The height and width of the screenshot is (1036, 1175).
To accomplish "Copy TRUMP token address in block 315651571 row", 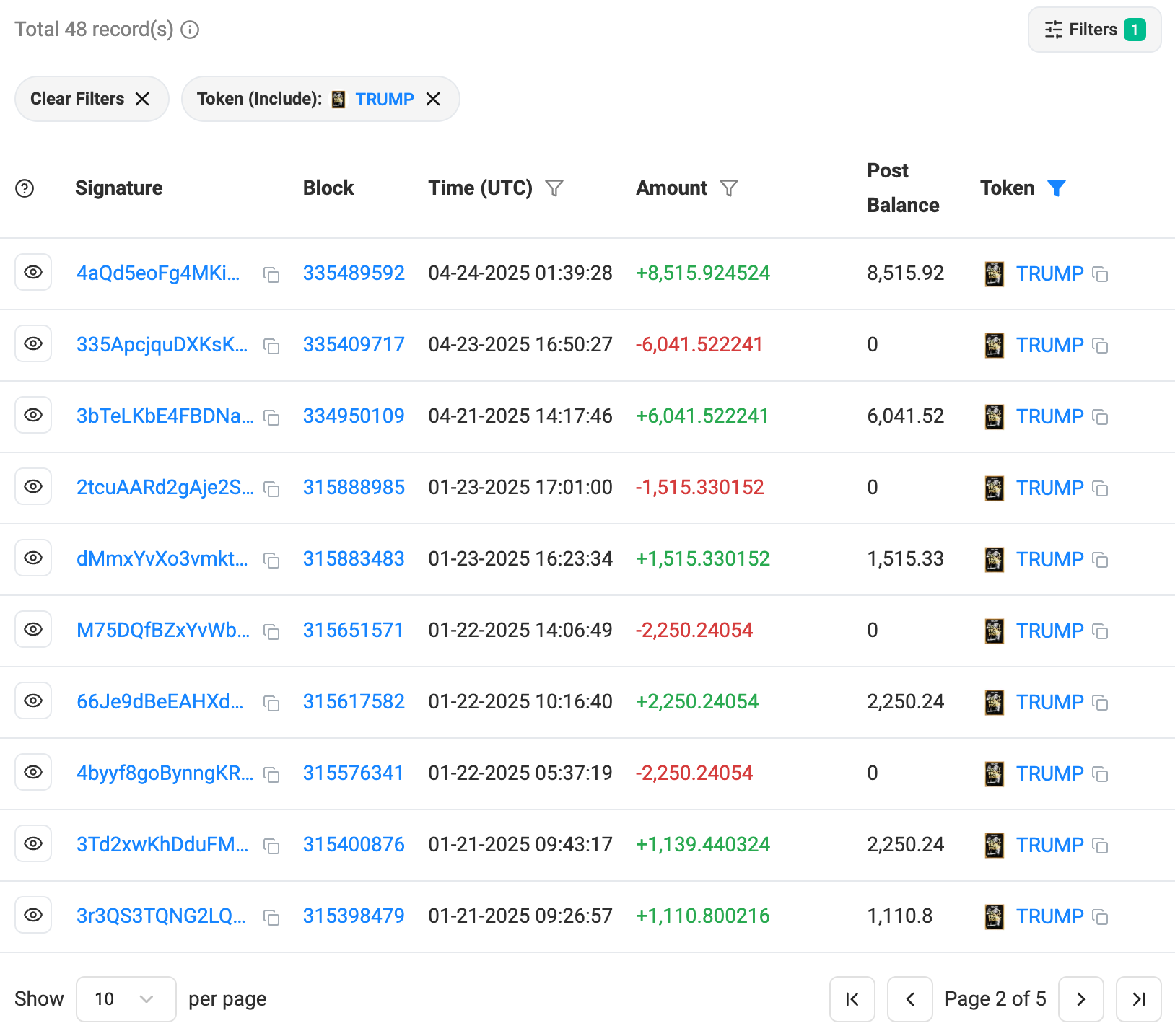I will coord(1100,631).
